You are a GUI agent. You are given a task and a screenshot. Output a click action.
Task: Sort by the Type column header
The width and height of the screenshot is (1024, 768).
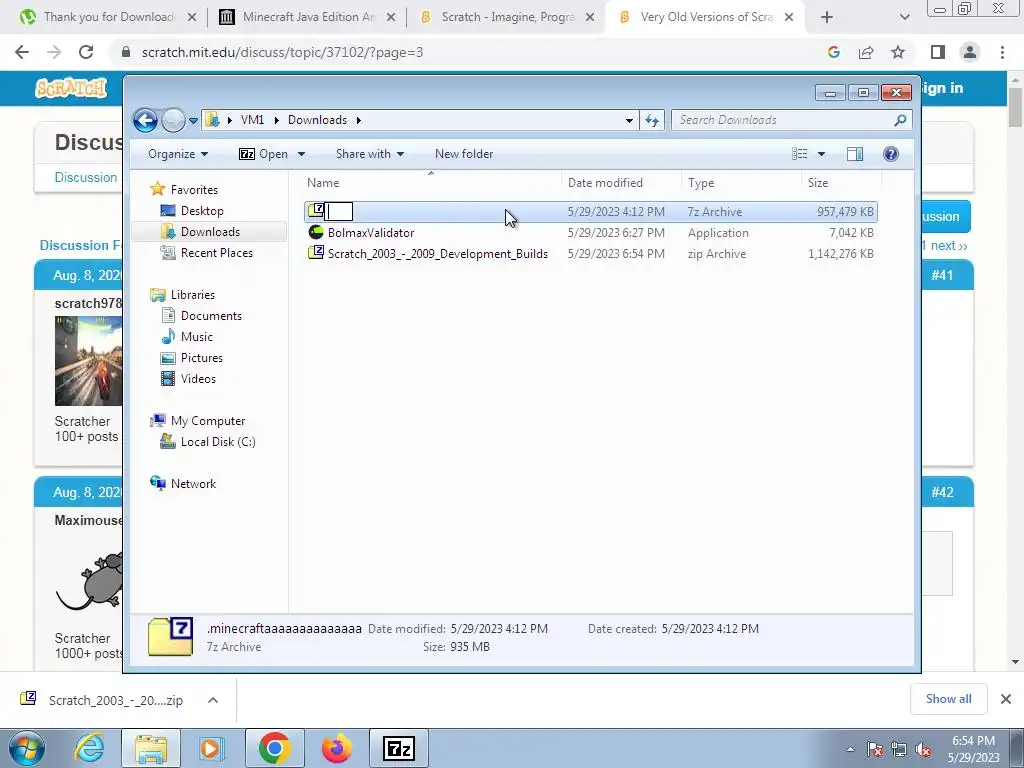point(741,183)
